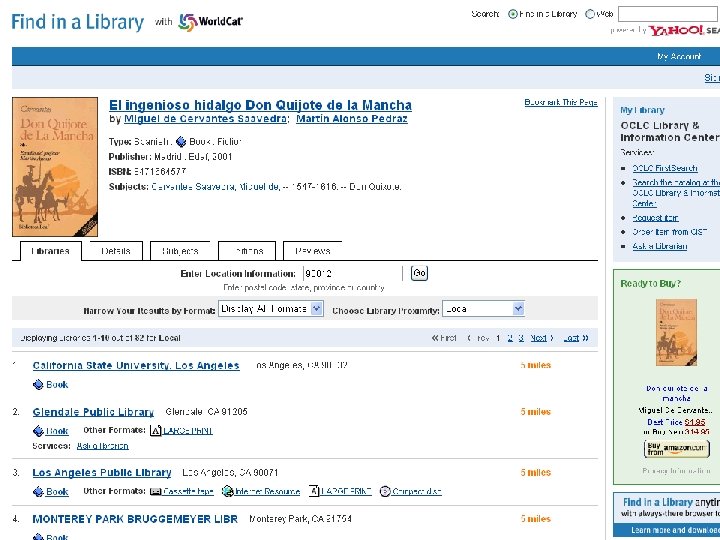Screen dimensions: 720x540
Task: Switch to the Details tab
Action: [116, 251]
